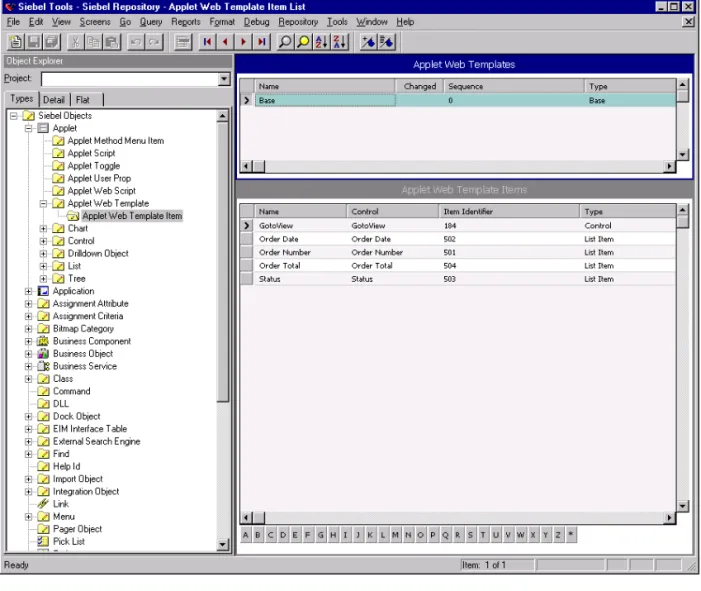Viewport: 701px width, 591px height.
Task: Click alphabet index button M
Action: tap(396, 535)
